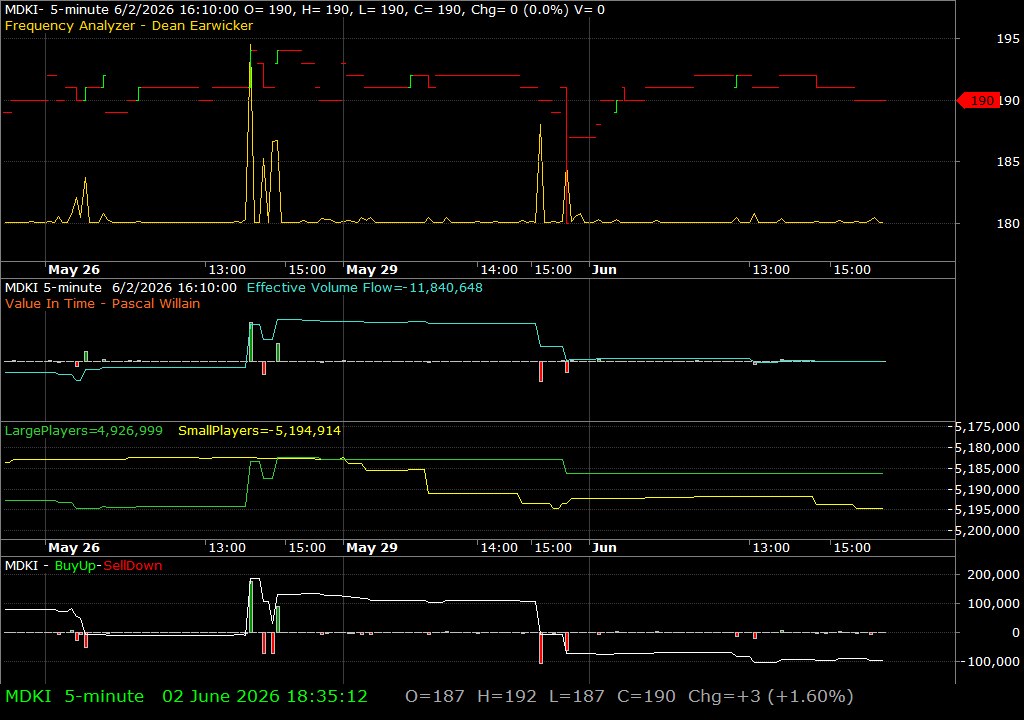Image resolution: width=1024 pixels, height=720 pixels.
Task: Click the 'L=187' status bar value
Action: [577, 696]
